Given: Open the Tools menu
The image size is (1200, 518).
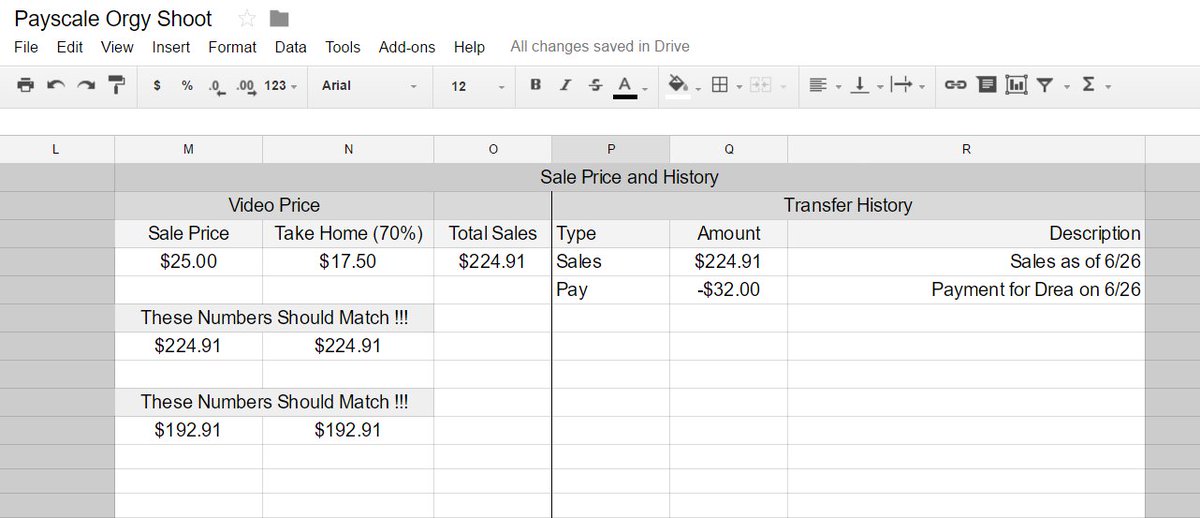Looking at the screenshot, I should tap(343, 47).
